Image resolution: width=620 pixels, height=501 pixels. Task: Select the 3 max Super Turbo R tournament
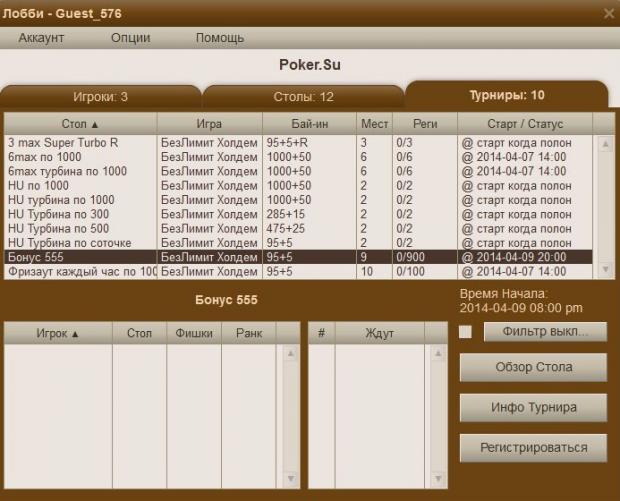[x=298, y=143]
